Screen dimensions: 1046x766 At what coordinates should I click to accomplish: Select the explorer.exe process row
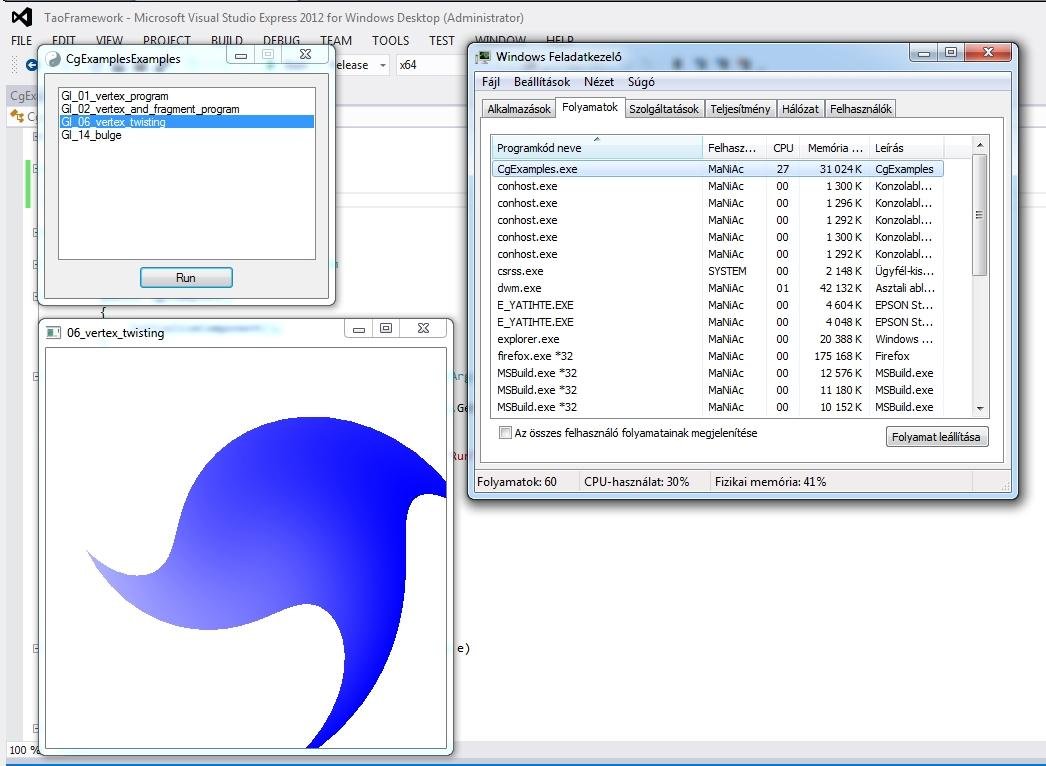point(718,339)
